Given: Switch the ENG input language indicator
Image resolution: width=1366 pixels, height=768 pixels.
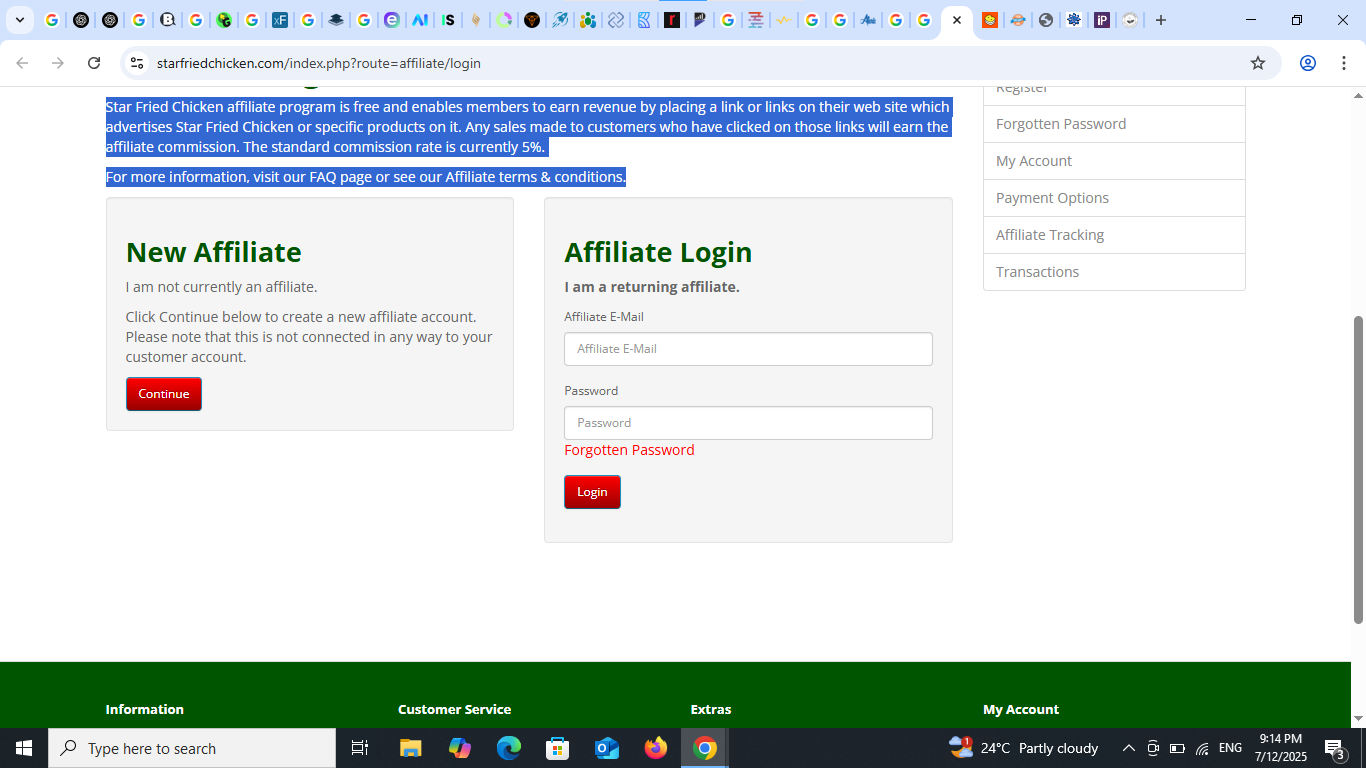Looking at the screenshot, I should pos(1231,748).
